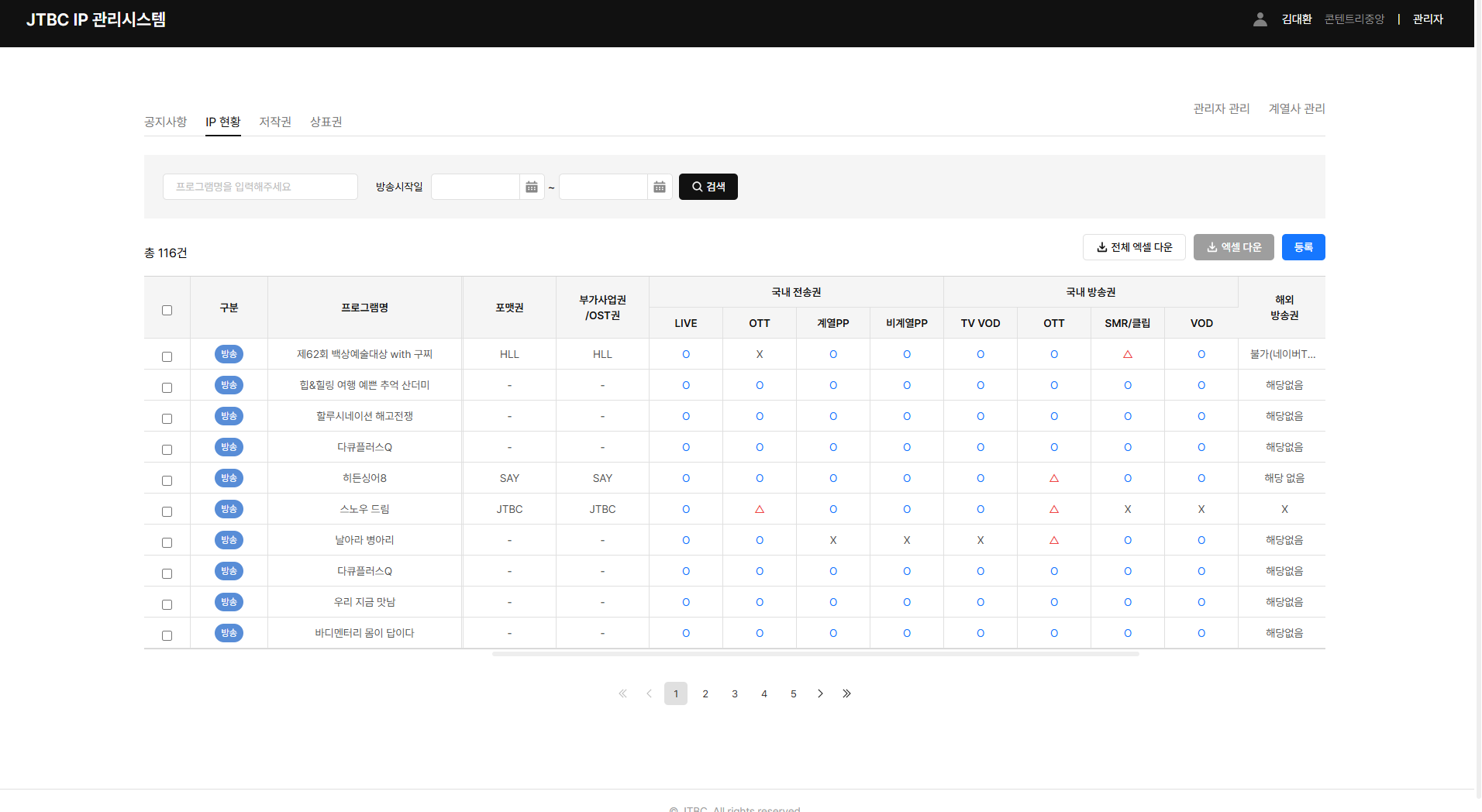1482x812 pixels.
Task: Click the 총 116건 count text
Action: coord(166,253)
